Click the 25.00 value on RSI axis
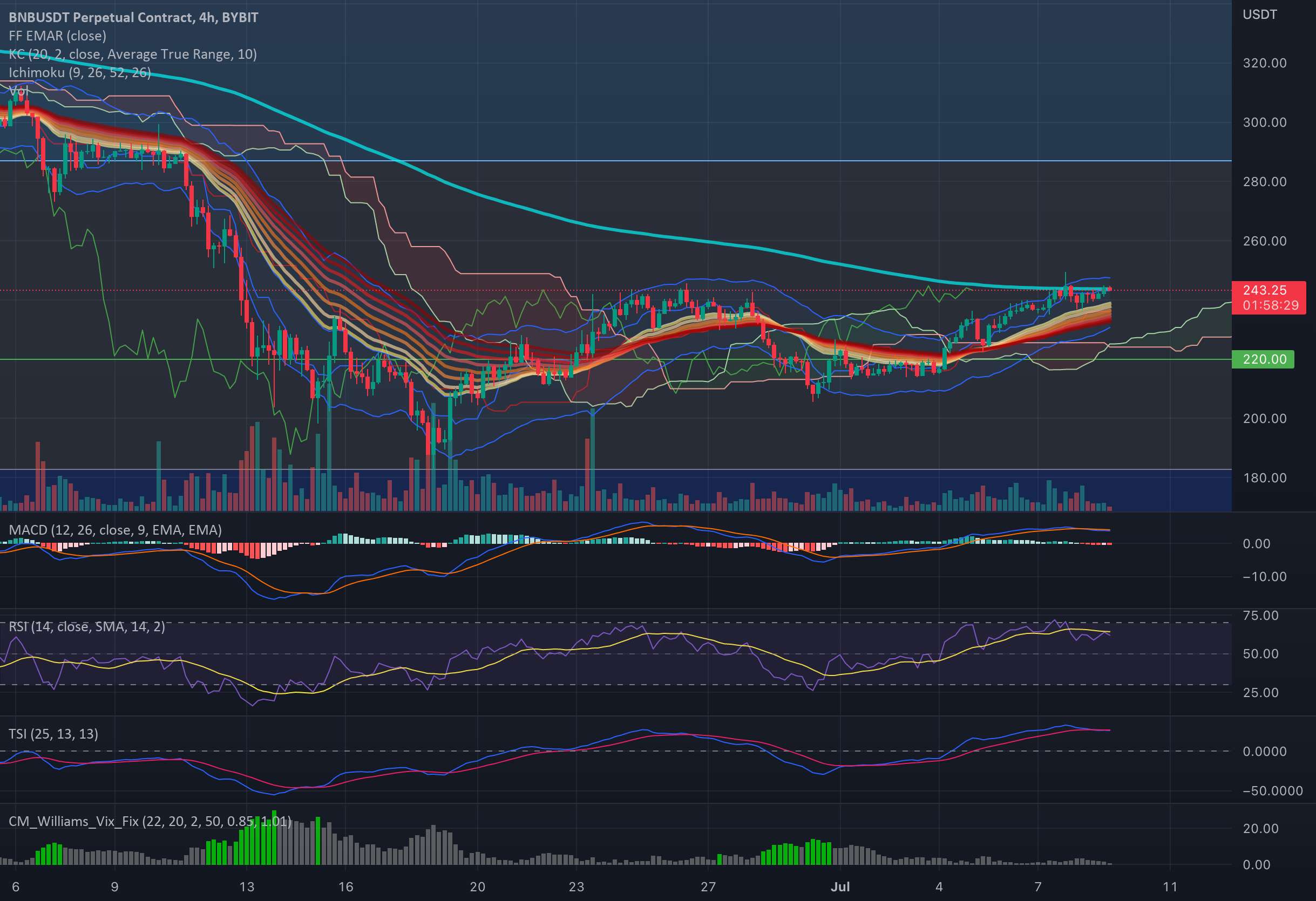This screenshot has height=901, width=1316. [x=1260, y=693]
